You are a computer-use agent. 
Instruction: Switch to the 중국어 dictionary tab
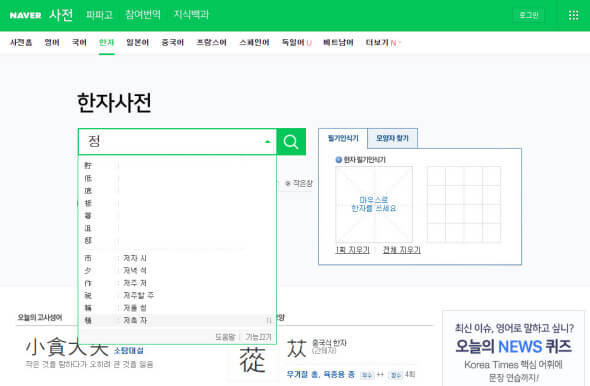click(173, 43)
